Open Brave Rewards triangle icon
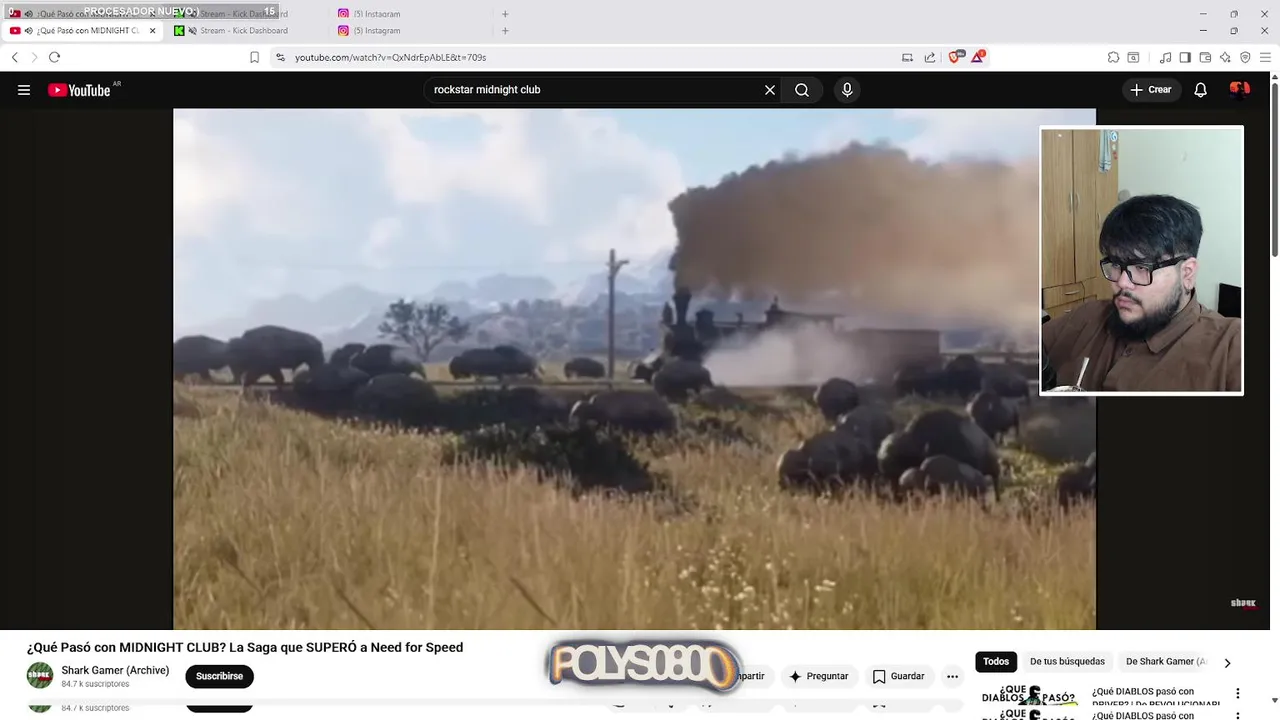The image size is (1280, 720). tap(978, 57)
